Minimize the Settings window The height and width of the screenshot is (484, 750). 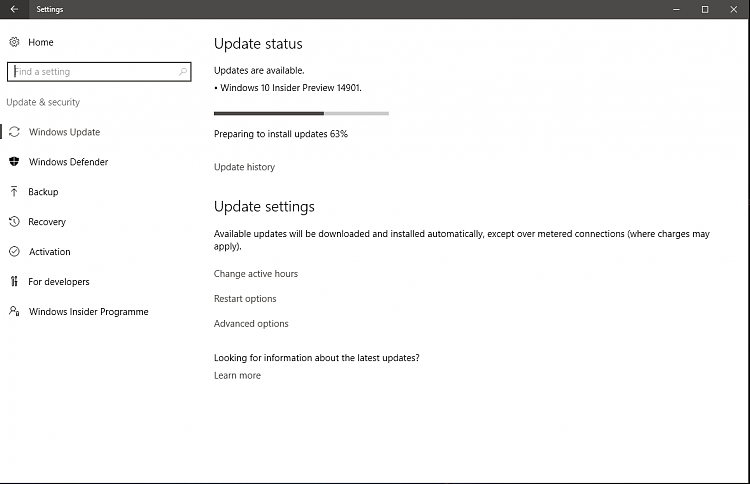[x=676, y=9]
